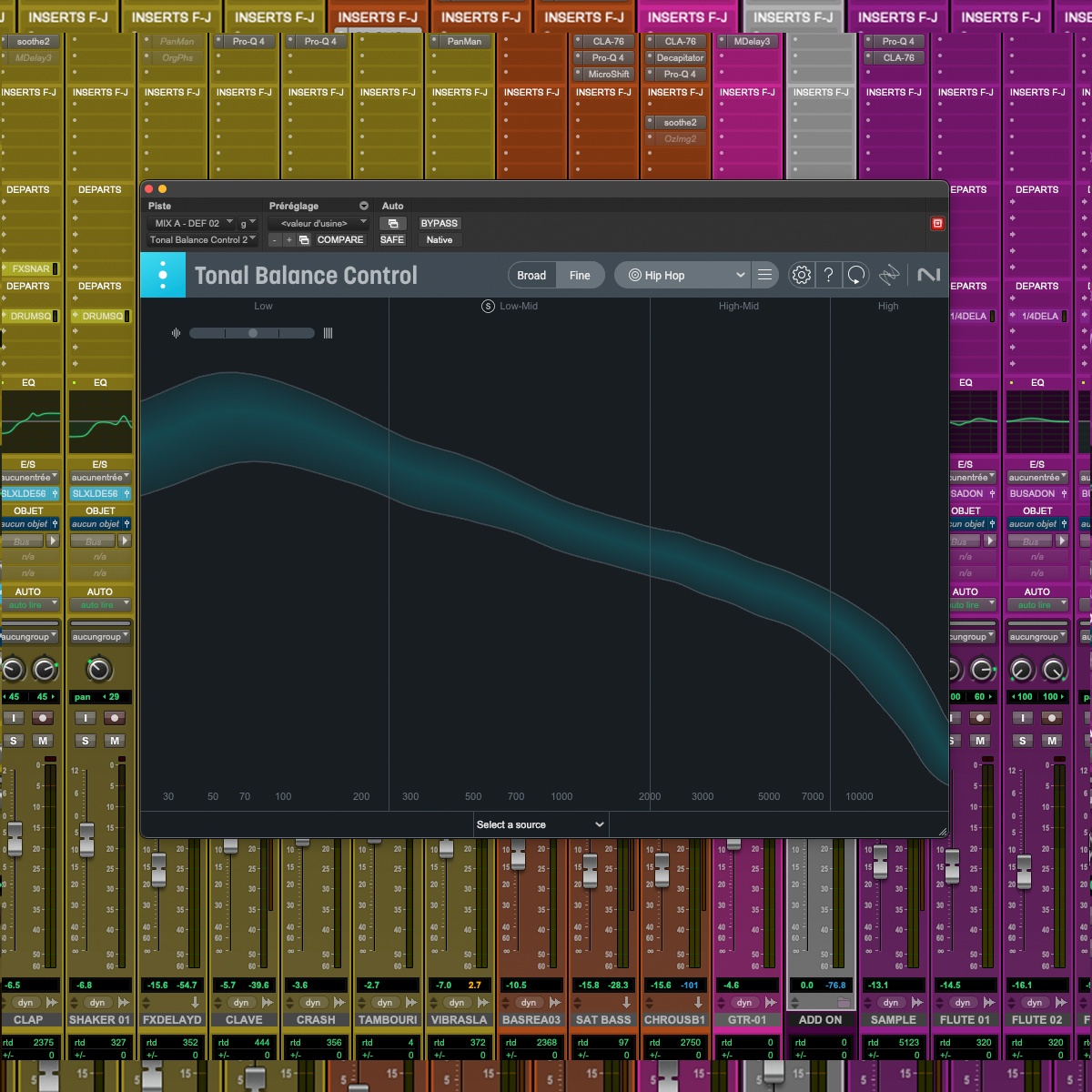Solo the CLAP channel

[14, 741]
